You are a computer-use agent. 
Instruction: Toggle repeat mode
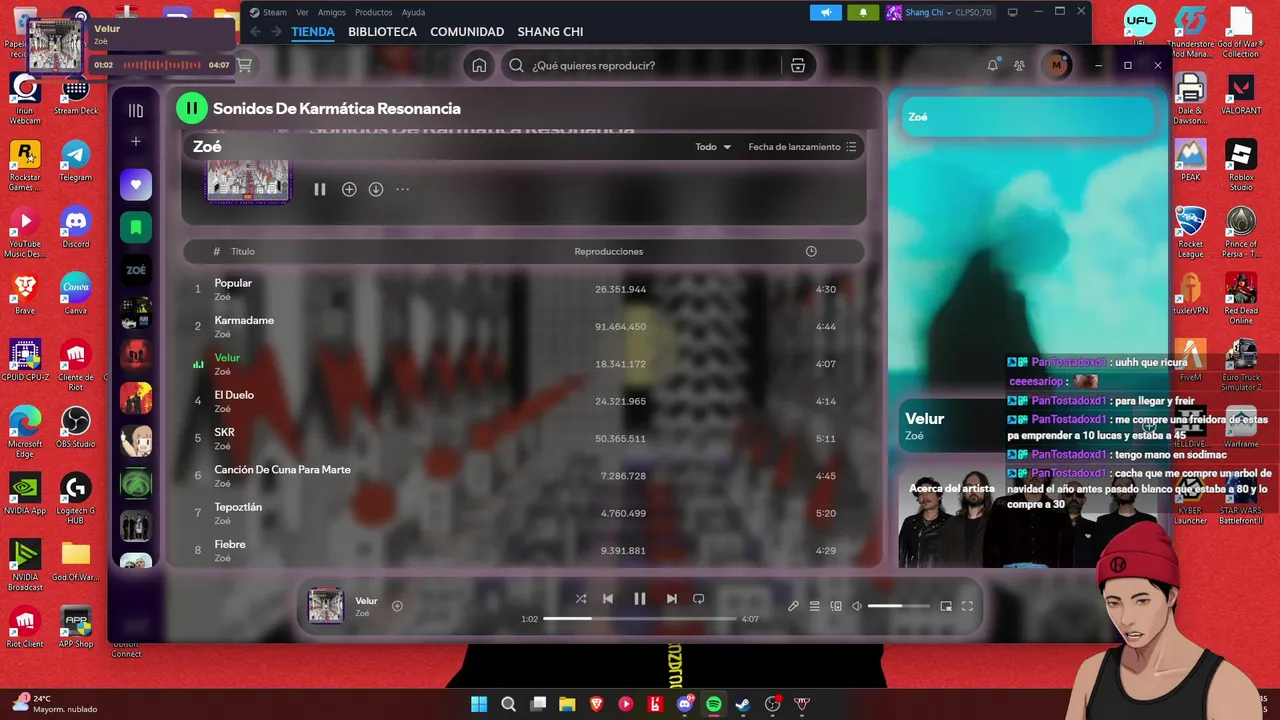(x=699, y=598)
